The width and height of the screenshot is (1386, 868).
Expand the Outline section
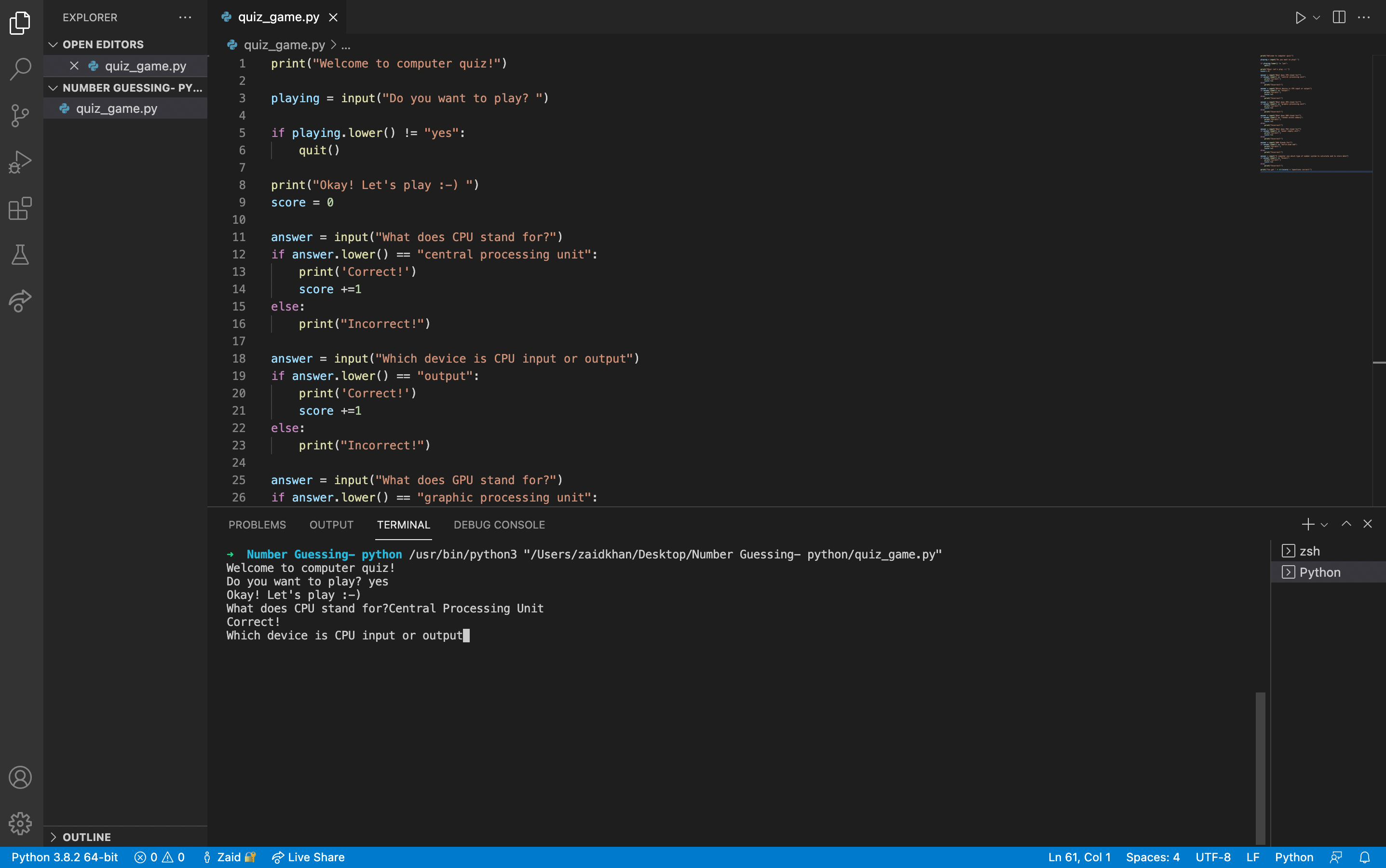pyautogui.click(x=54, y=837)
